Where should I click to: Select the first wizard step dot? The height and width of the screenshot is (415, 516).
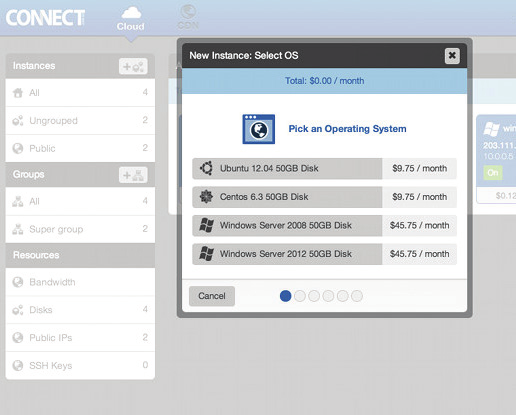point(286,296)
